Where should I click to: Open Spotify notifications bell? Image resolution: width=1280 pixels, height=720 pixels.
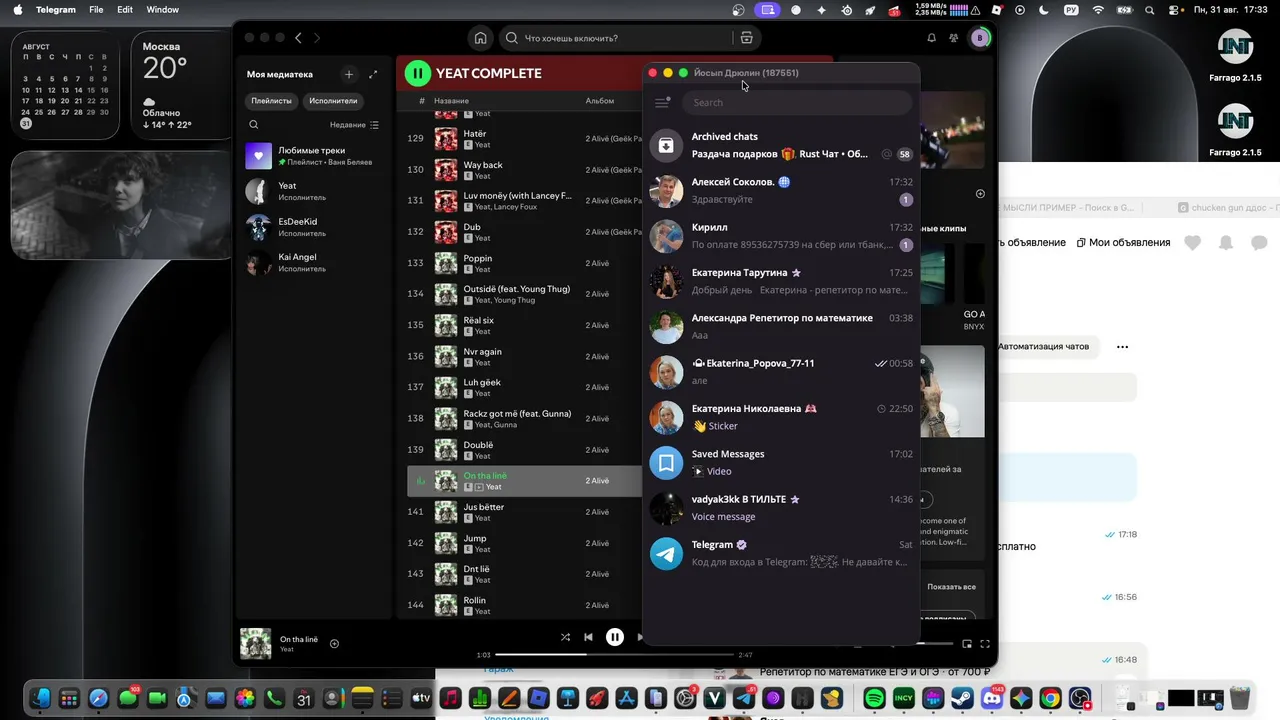pyautogui.click(x=931, y=38)
